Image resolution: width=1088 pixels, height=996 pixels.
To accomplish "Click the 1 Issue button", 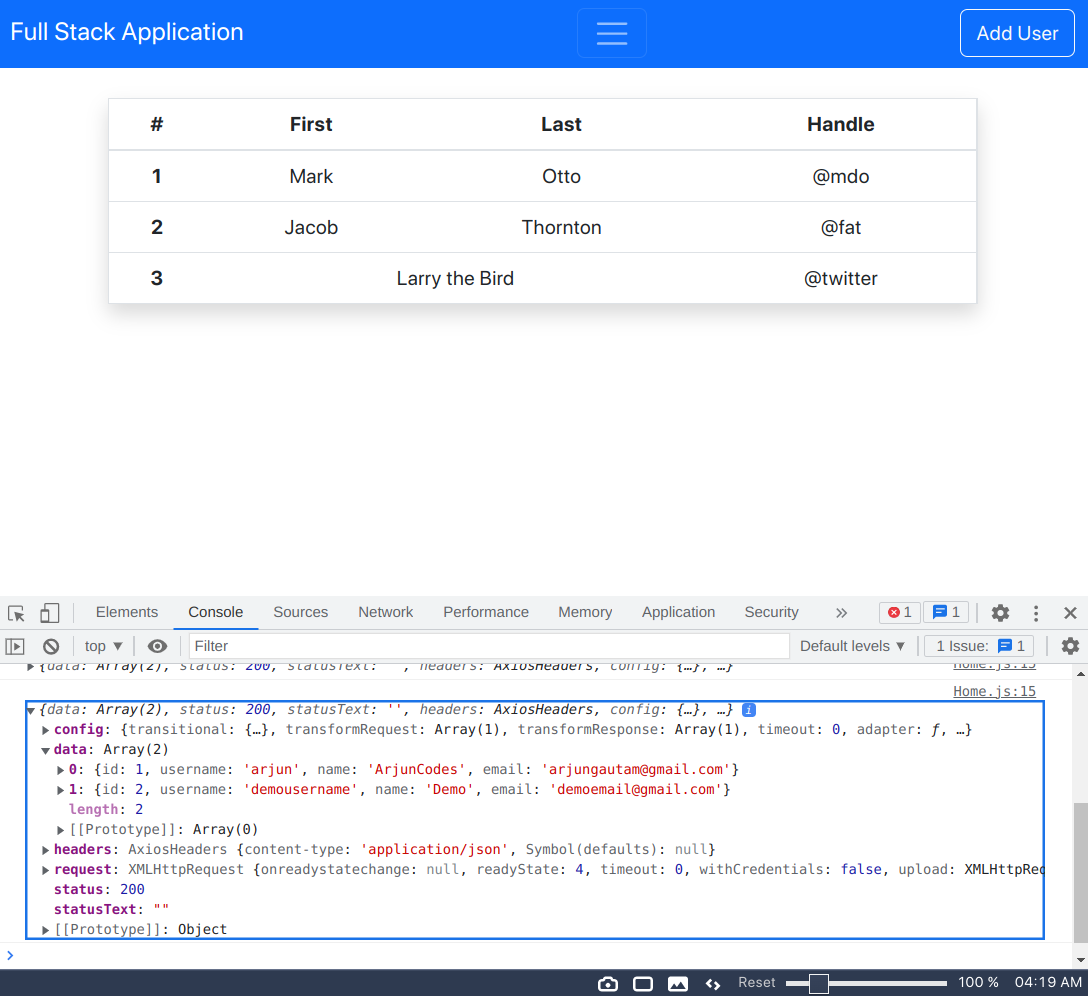I will click(x=979, y=646).
